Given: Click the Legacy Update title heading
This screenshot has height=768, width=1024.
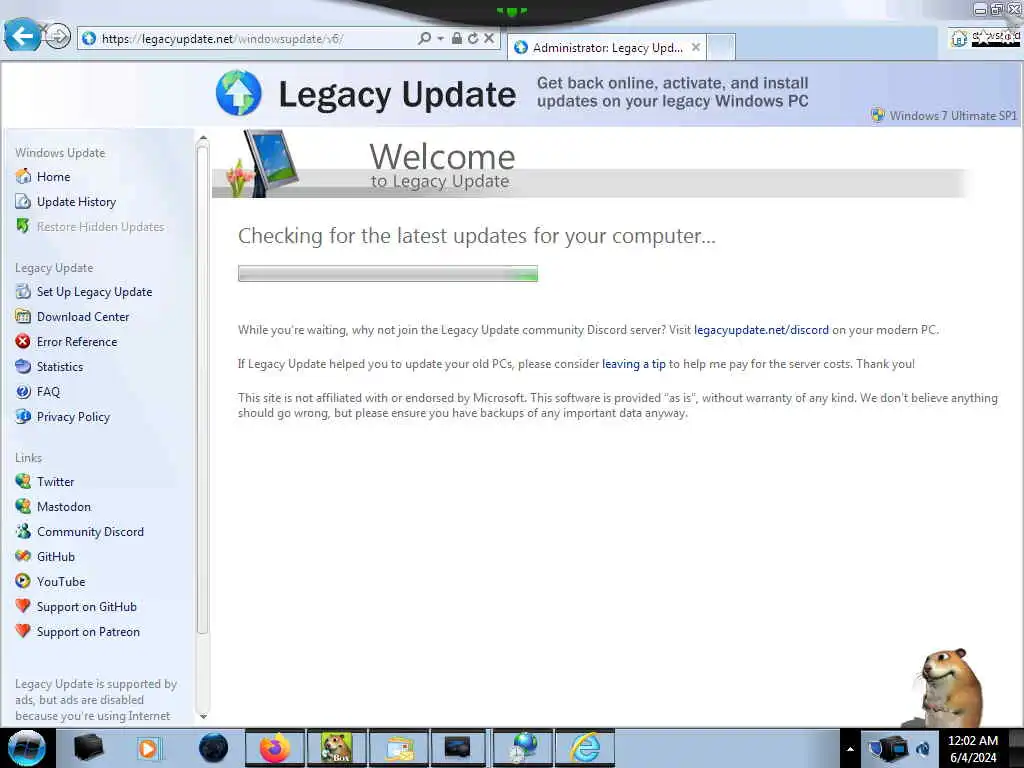Looking at the screenshot, I should tap(397, 95).
